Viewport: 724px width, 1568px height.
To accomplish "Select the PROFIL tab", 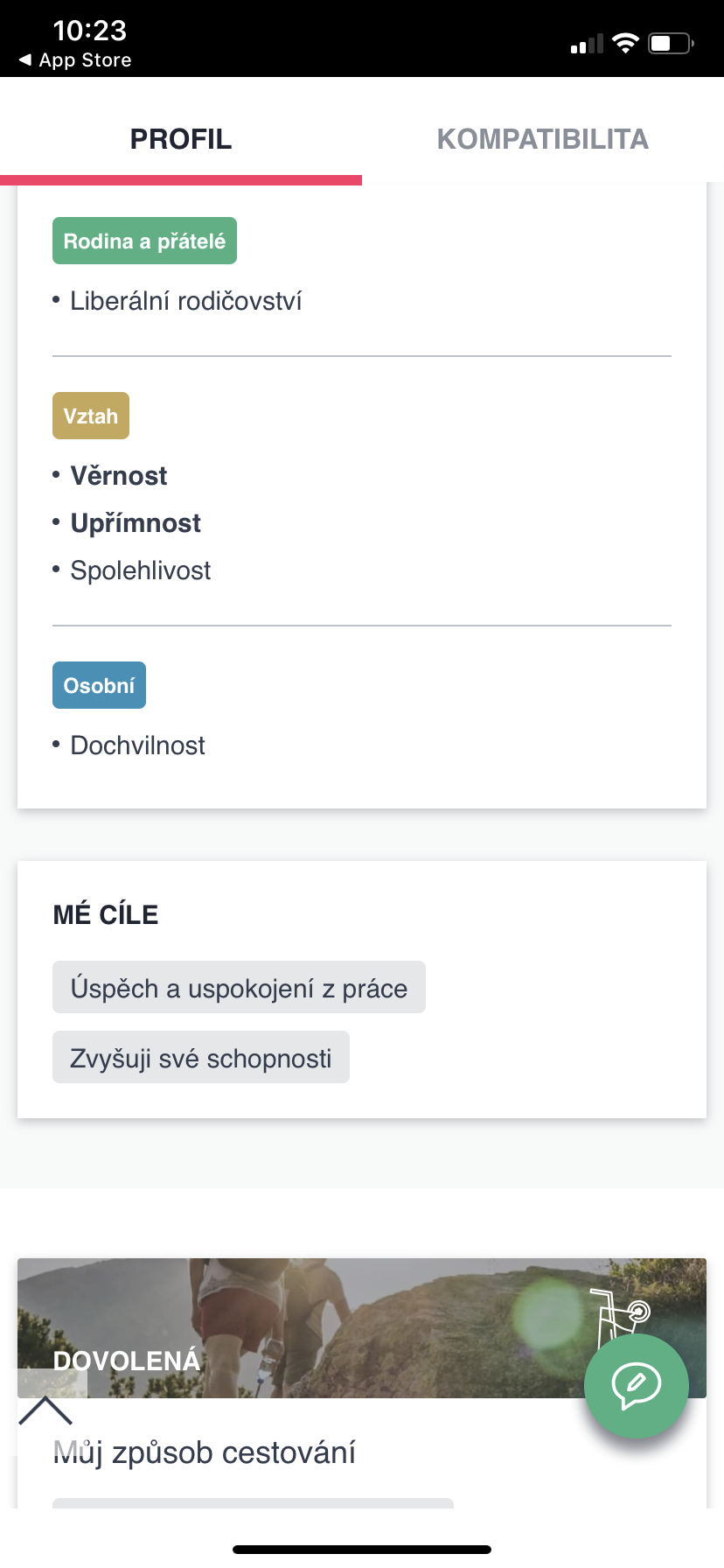I will pyautogui.click(x=181, y=139).
